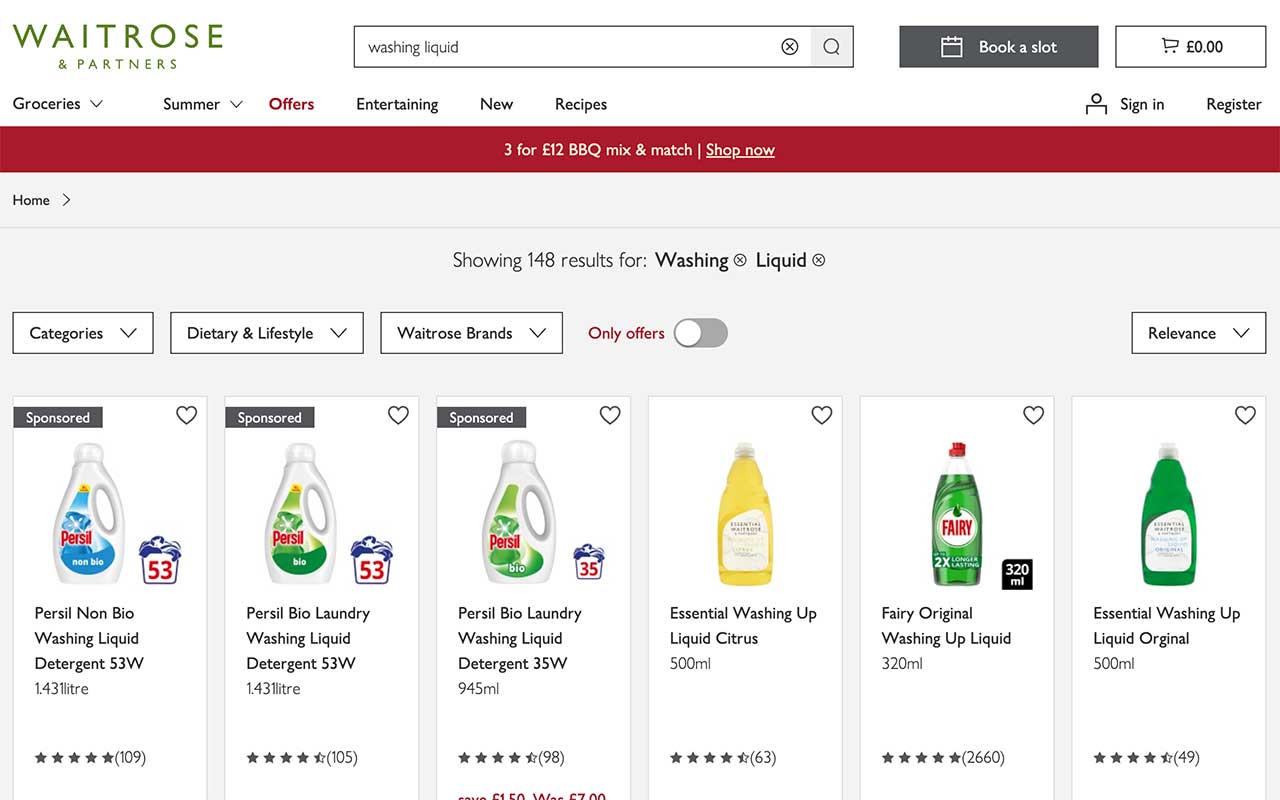Remove the 'Washing' search term with X icon
The image size is (1280, 800).
740,260
